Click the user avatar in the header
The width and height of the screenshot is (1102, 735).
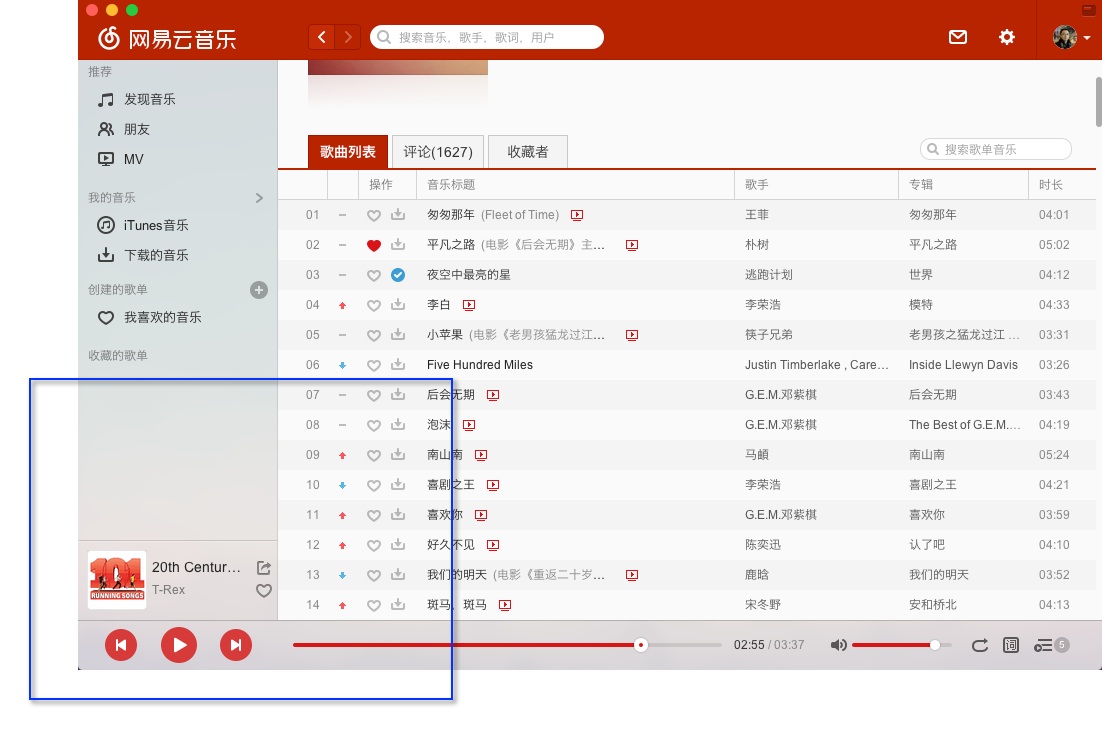pyautogui.click(x=1064, y=37)
